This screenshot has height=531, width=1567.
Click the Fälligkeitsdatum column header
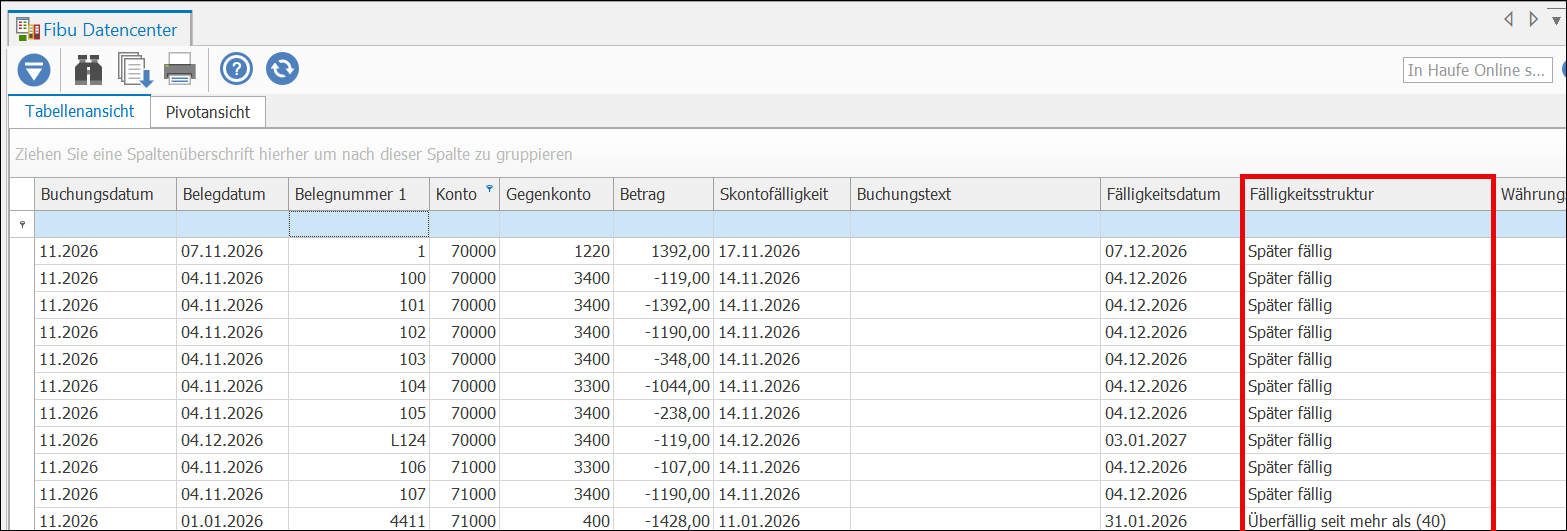[1170, 194]
